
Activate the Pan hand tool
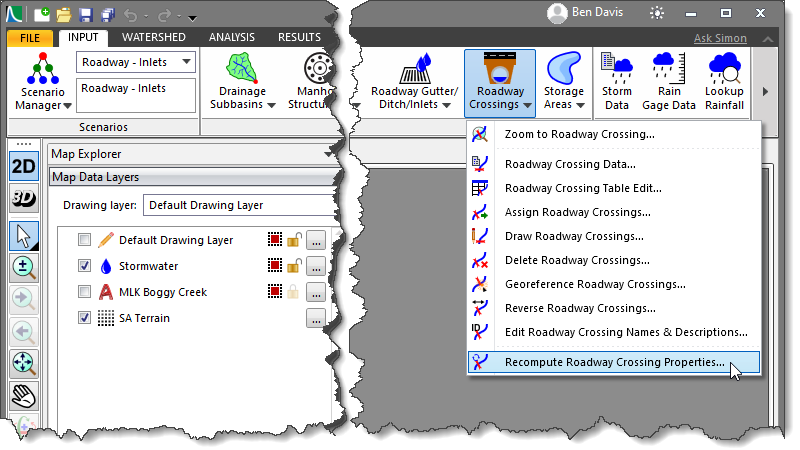[x=23, y=396]
